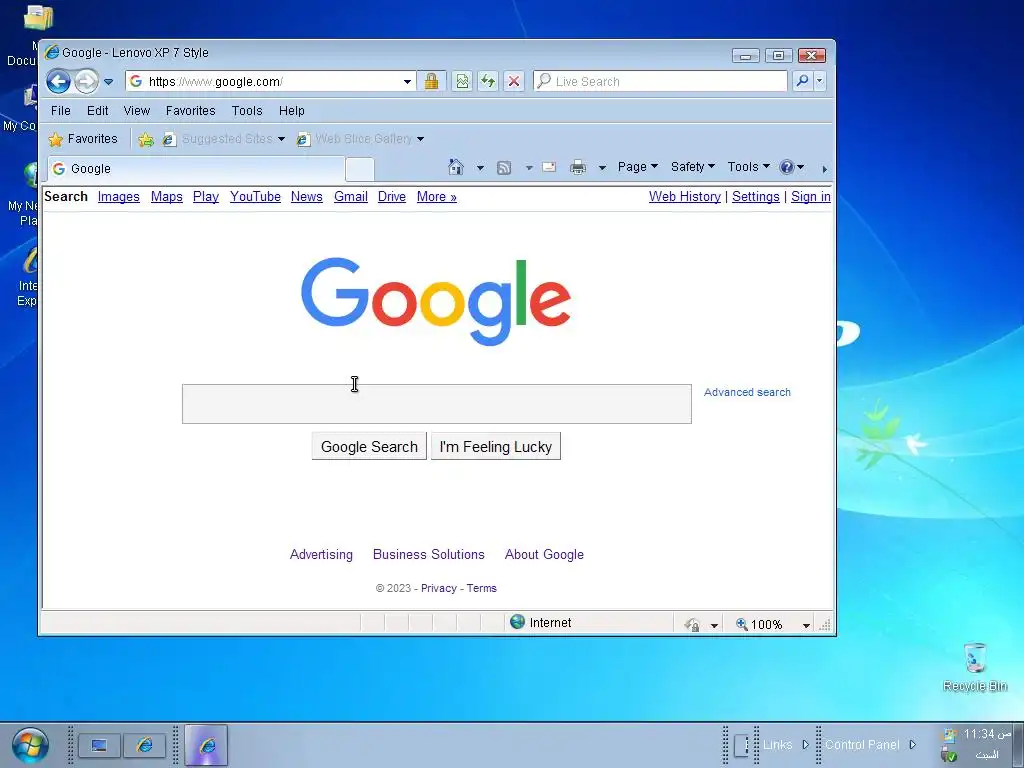Click the 100% zoom level button
Screen dimensions: 1024x768
click(x=759, y=624)
